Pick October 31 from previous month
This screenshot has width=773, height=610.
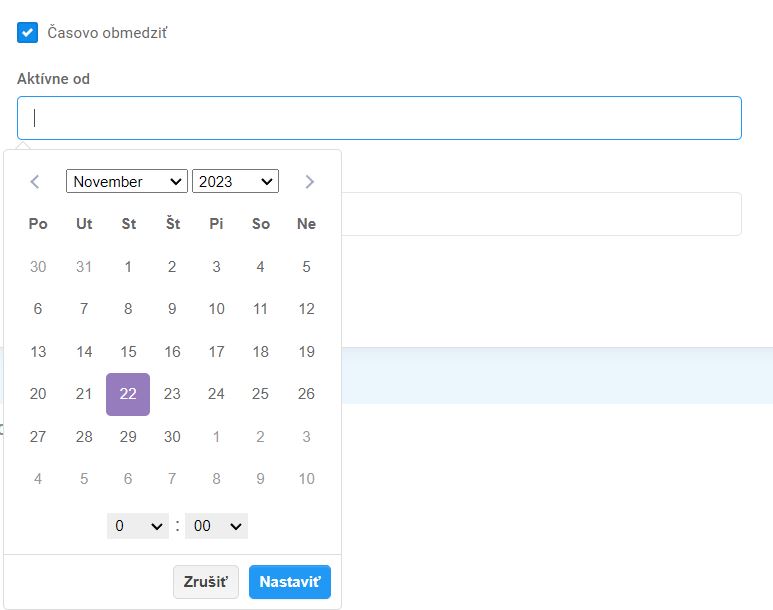pyautogui.click(x=84, y=267)
